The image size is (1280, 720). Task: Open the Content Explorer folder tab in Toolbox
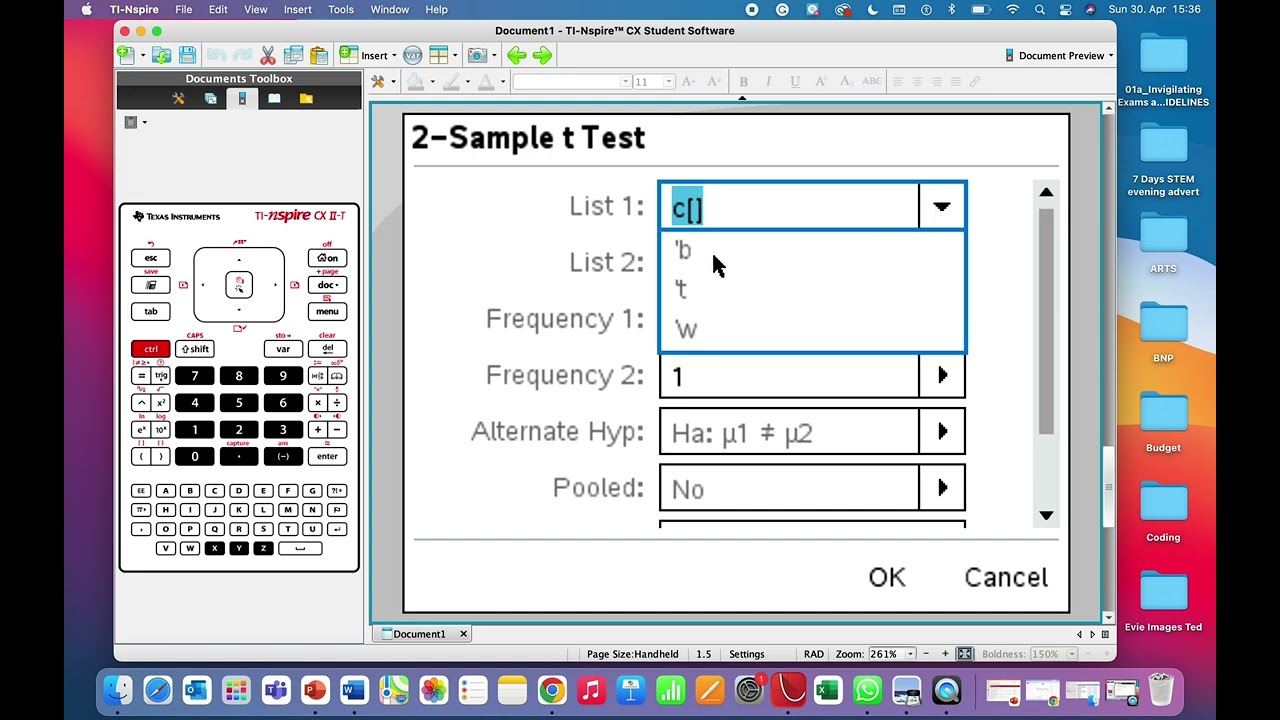[306, 98]
